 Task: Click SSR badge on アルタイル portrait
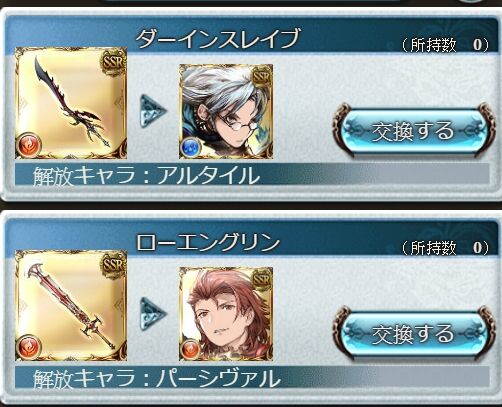point(262,77)
